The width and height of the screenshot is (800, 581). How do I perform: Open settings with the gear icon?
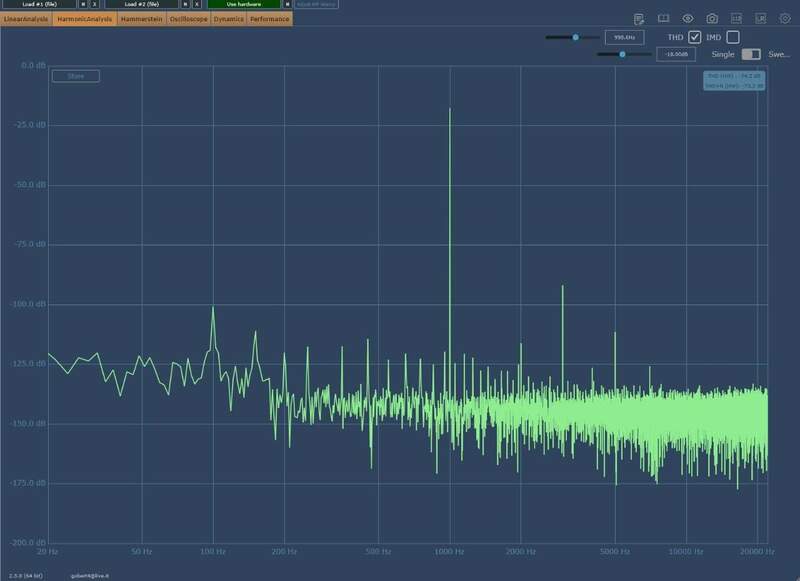tap(785, 19)
